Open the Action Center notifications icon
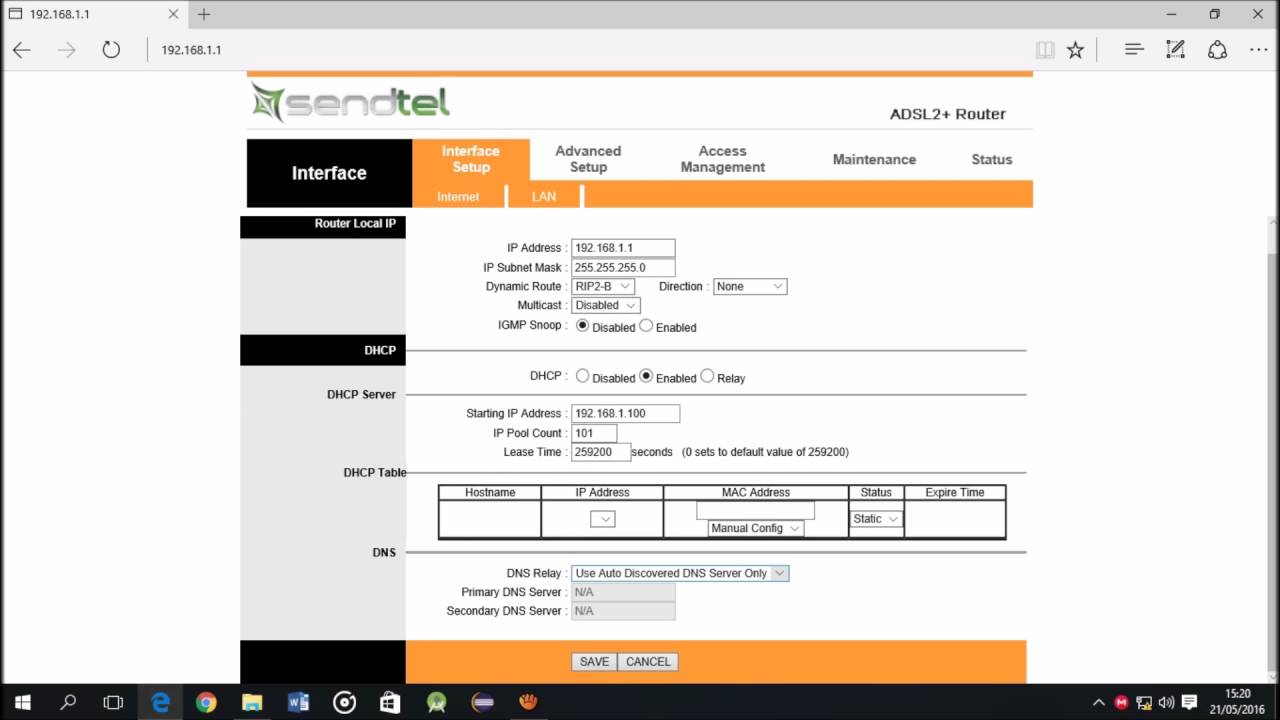The image size is (1280, 720). coord(1190,702)
